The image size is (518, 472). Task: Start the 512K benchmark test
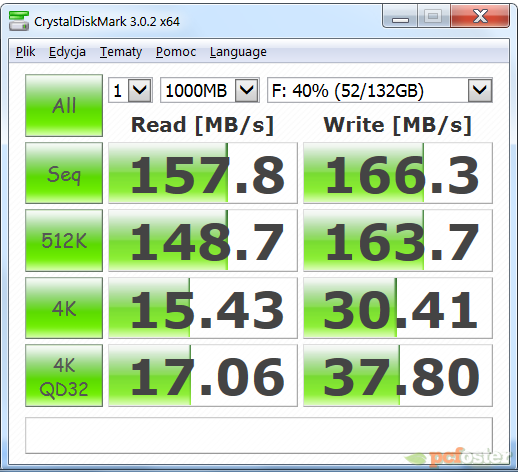[x=64, y=240]
